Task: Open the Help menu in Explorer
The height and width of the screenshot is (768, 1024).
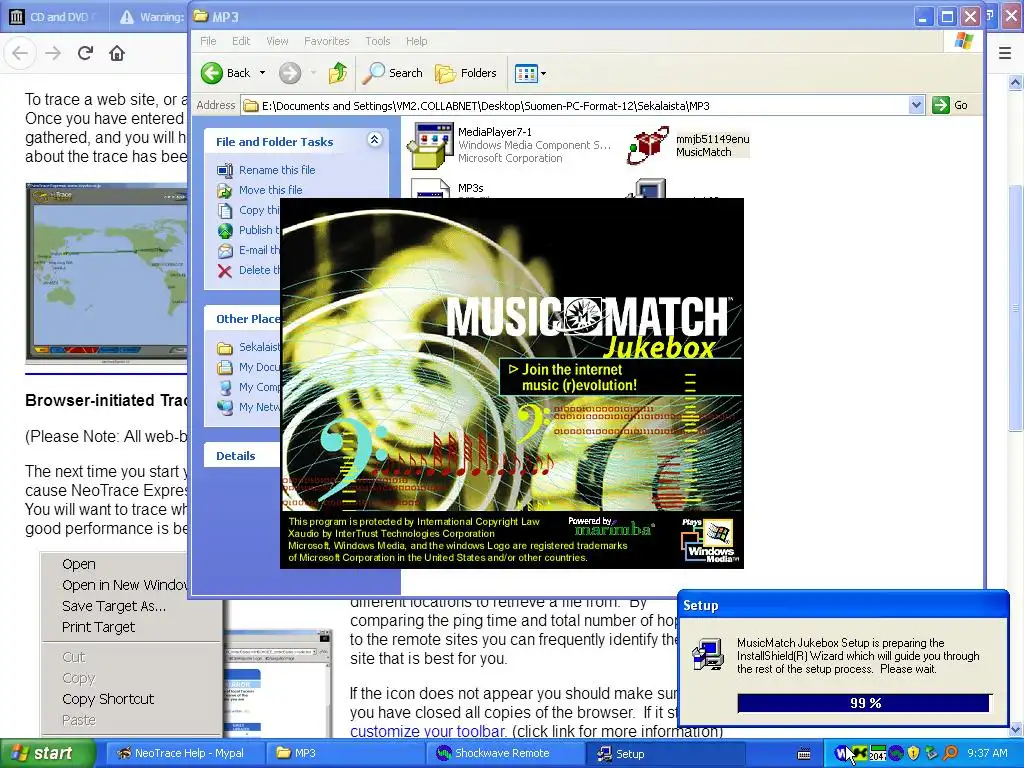Action: (417, 40)
